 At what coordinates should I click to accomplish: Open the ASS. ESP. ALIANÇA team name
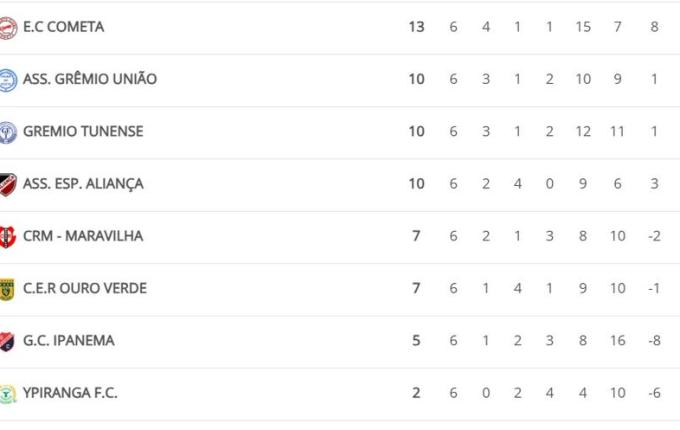83,184
